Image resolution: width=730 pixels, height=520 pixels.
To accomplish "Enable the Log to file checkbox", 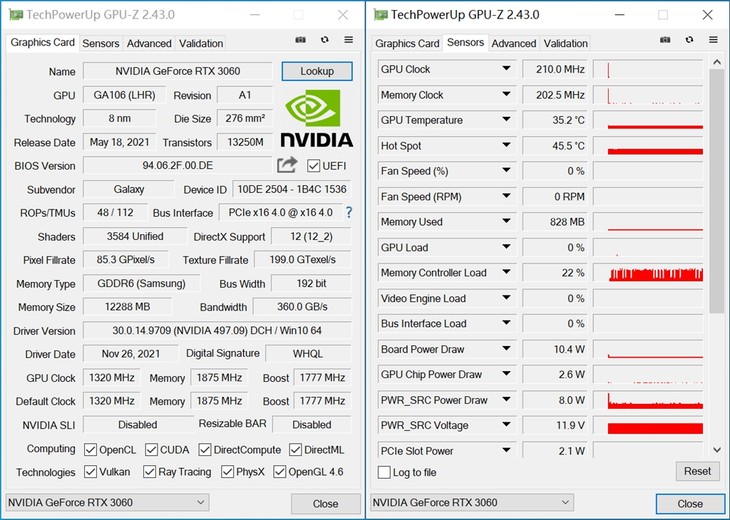I will tap(384, 472).
